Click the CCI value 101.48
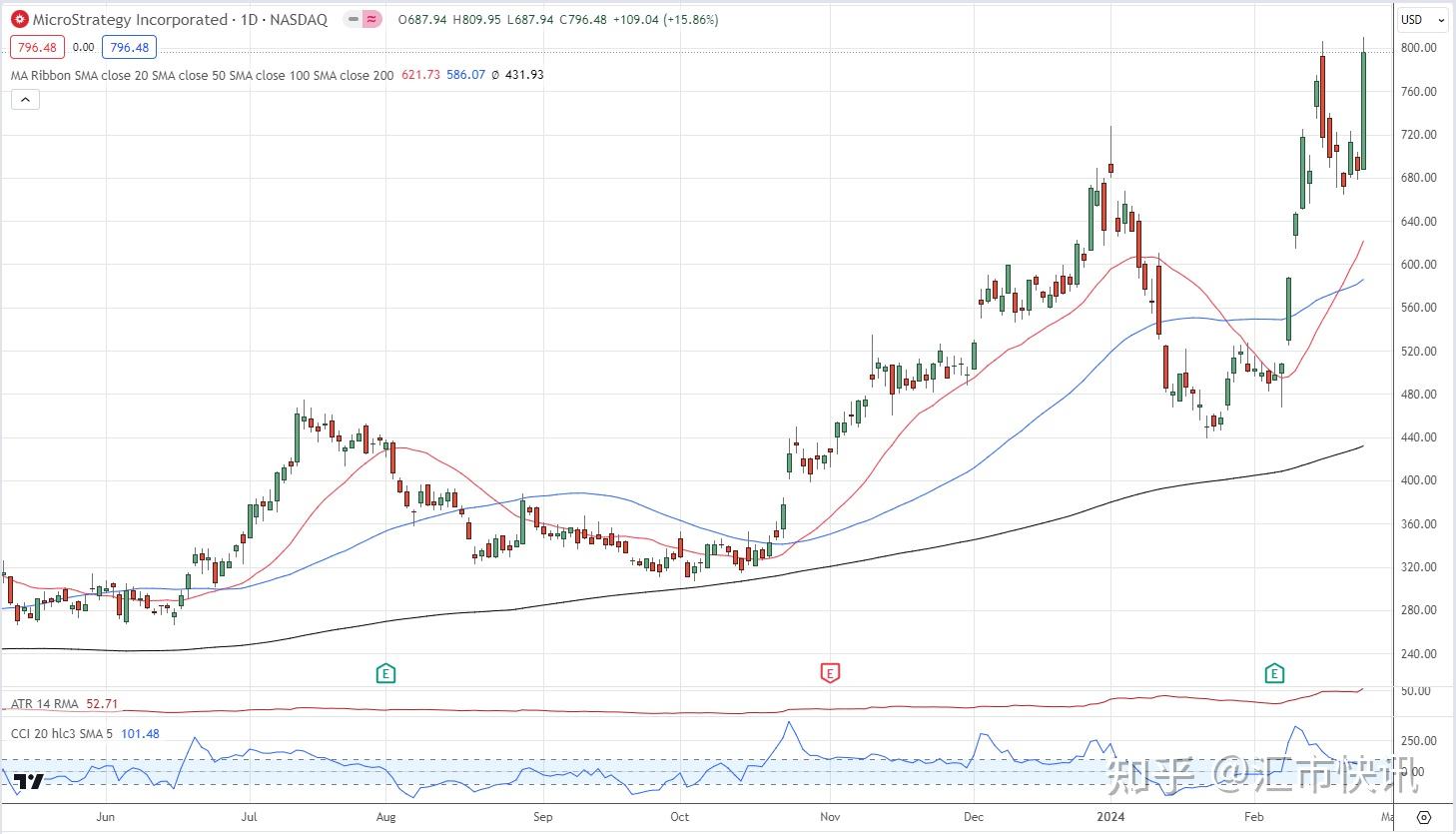The height and width of the screenshot is (834, 1456). coord(140,733)
